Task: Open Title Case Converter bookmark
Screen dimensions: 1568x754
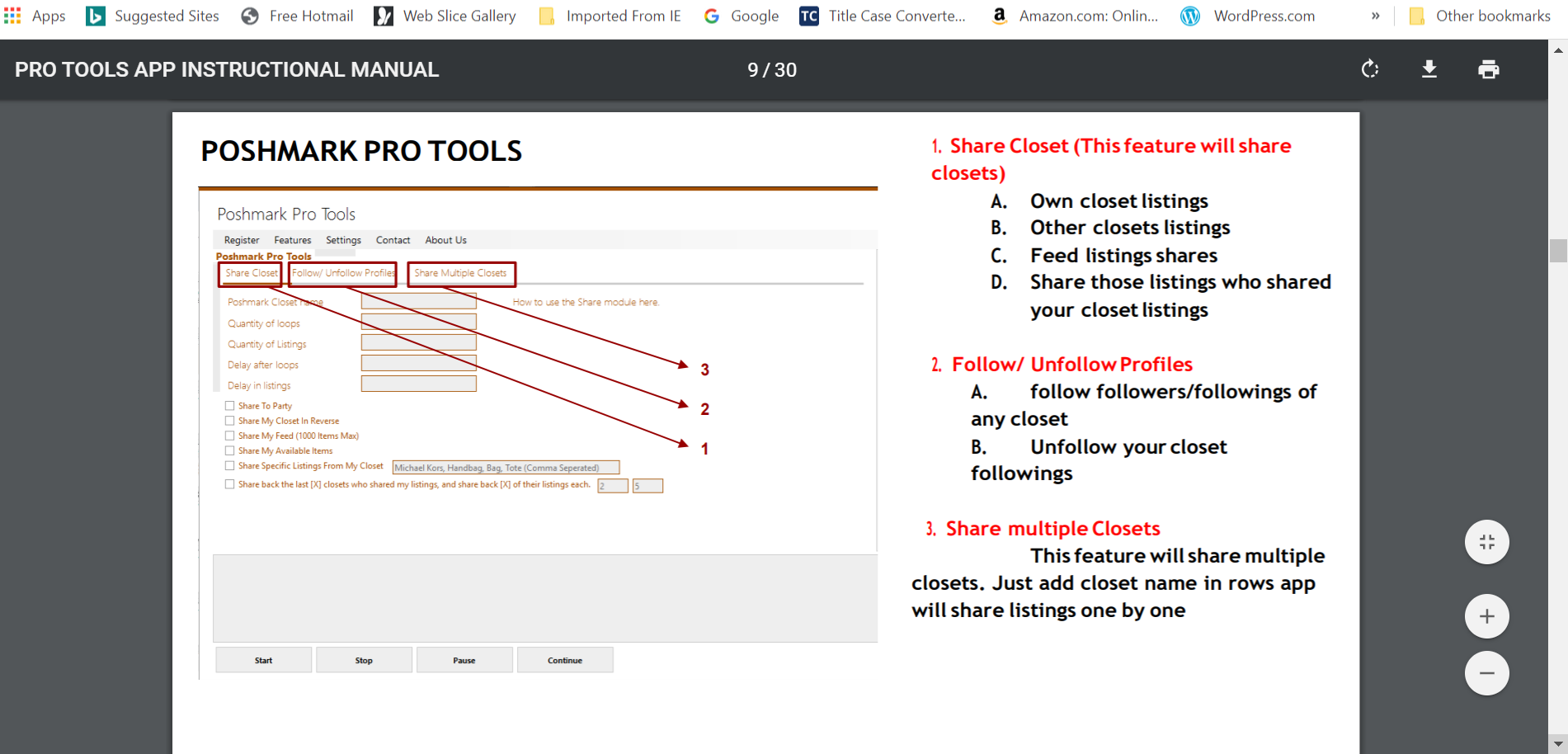Action: pyautogui.click(x=883, y=16)
